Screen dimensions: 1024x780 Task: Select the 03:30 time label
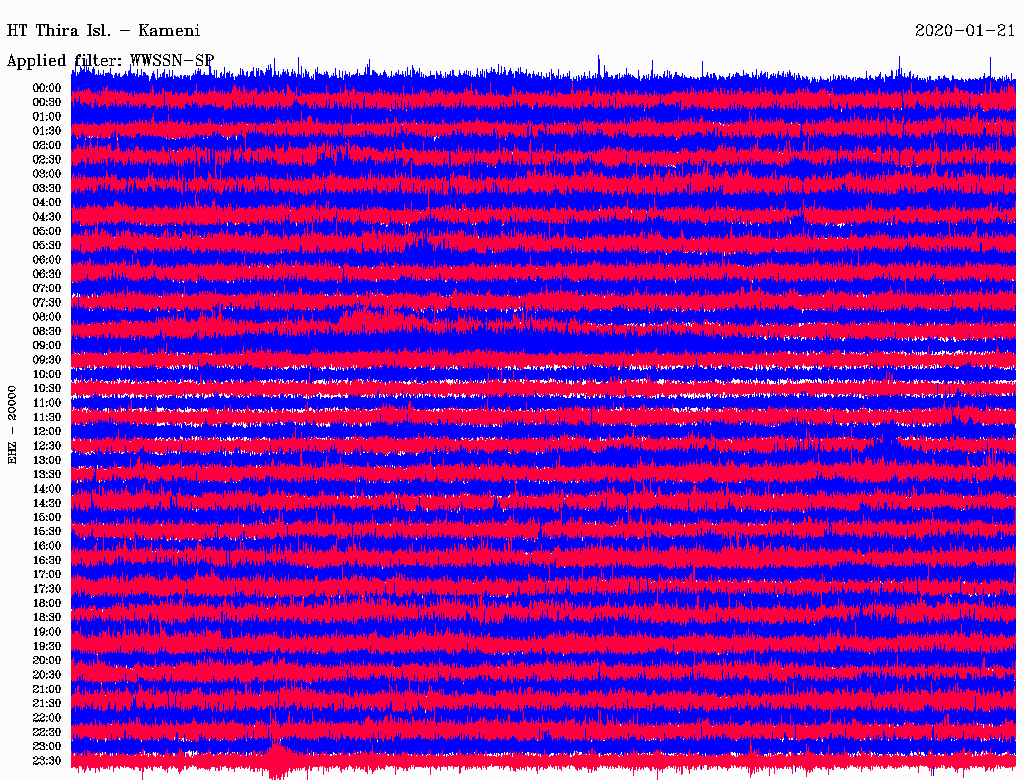(x=47, y=188)
